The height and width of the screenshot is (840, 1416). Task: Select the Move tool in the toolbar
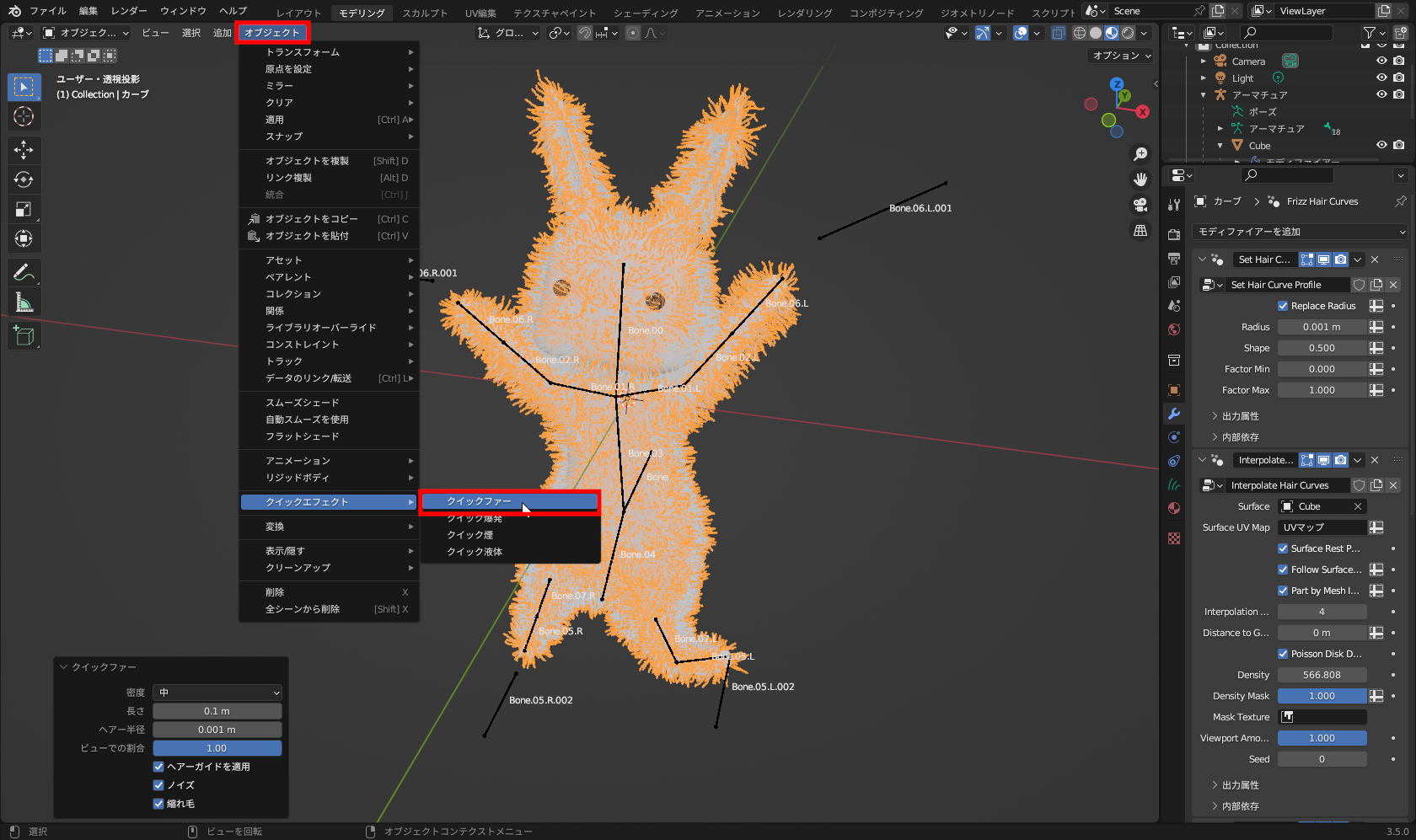(24, 150)
